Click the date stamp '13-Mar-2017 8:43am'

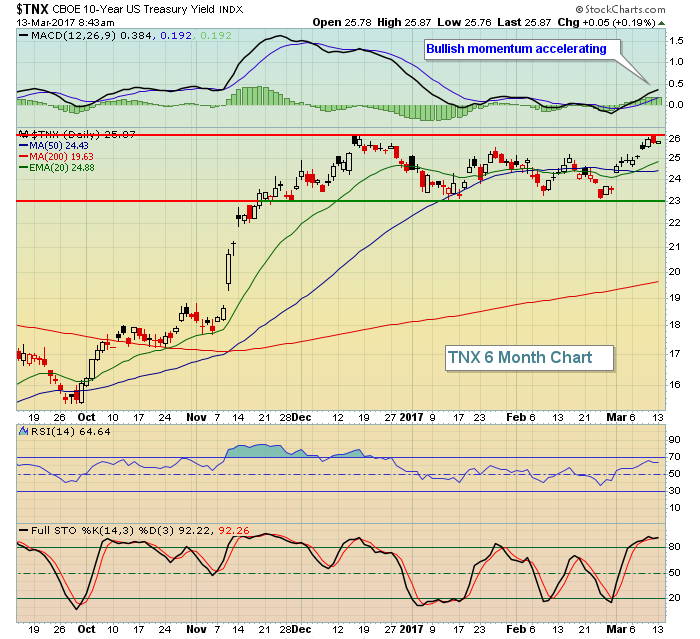pyautogui.click(x=66, y=22)
